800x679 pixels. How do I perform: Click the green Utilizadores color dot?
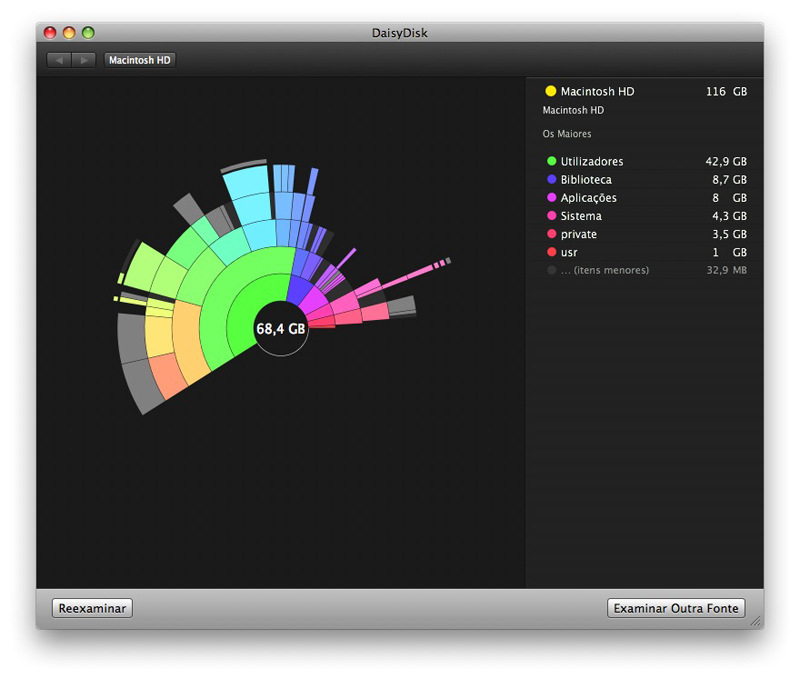pyautogui.click(x=552, y=161)
